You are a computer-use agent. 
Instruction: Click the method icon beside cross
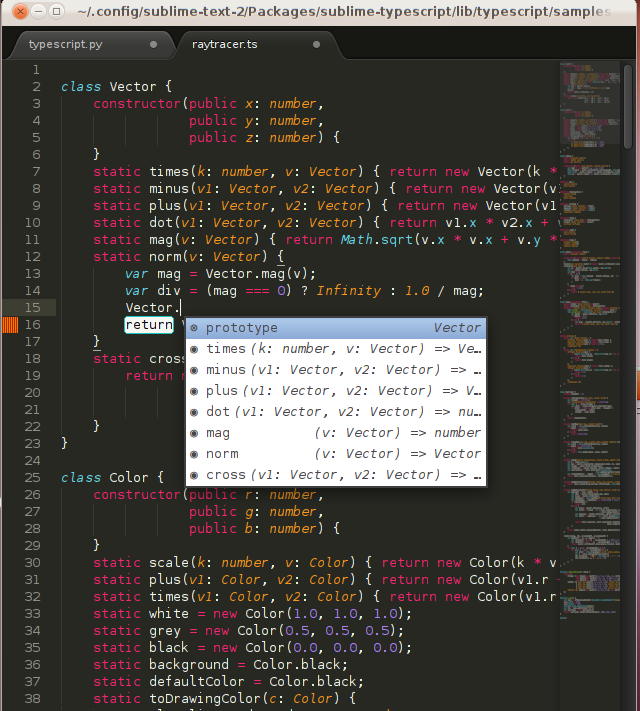pos(194,475)
